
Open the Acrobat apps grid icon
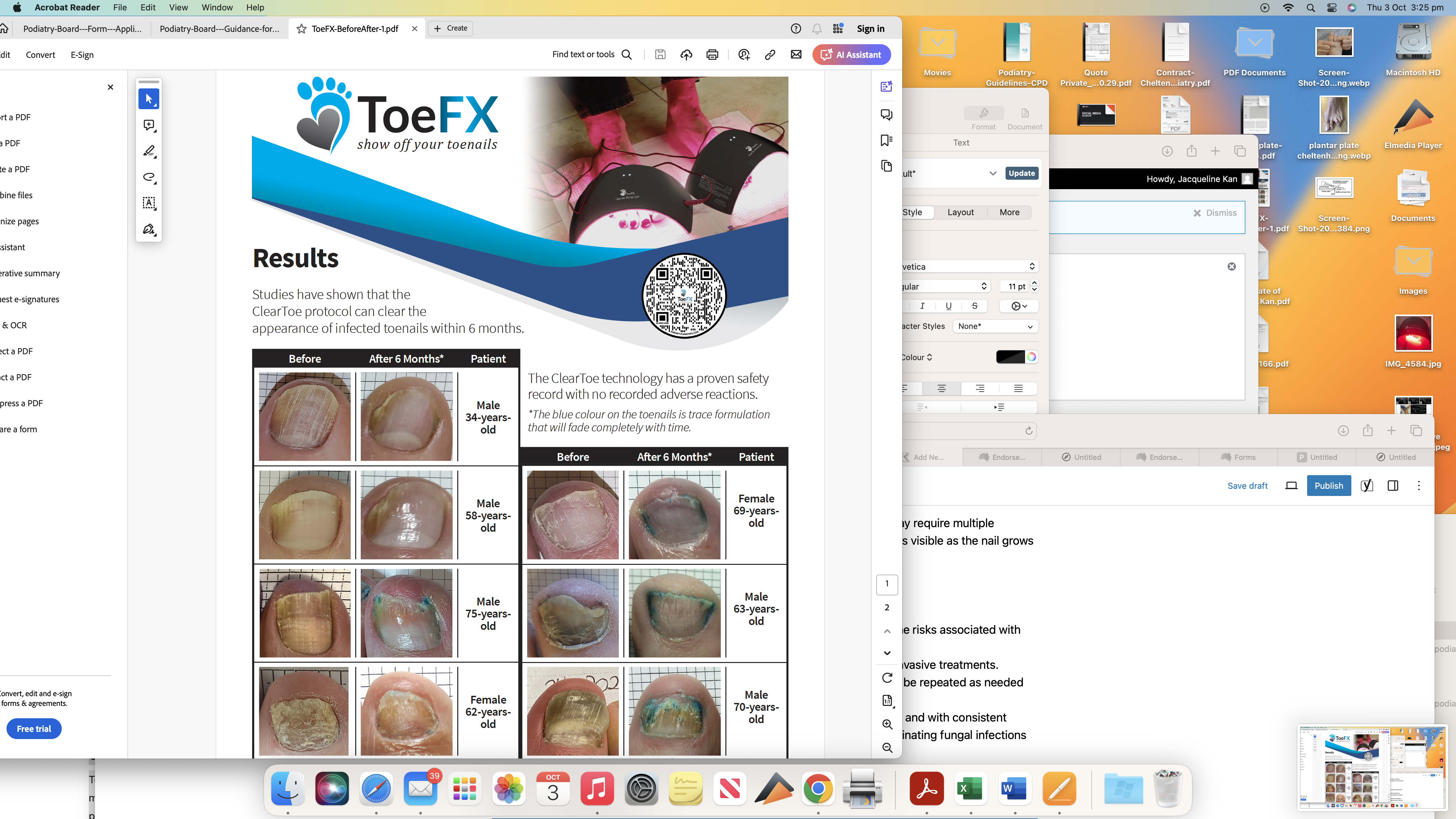click(x=838, y=28)
